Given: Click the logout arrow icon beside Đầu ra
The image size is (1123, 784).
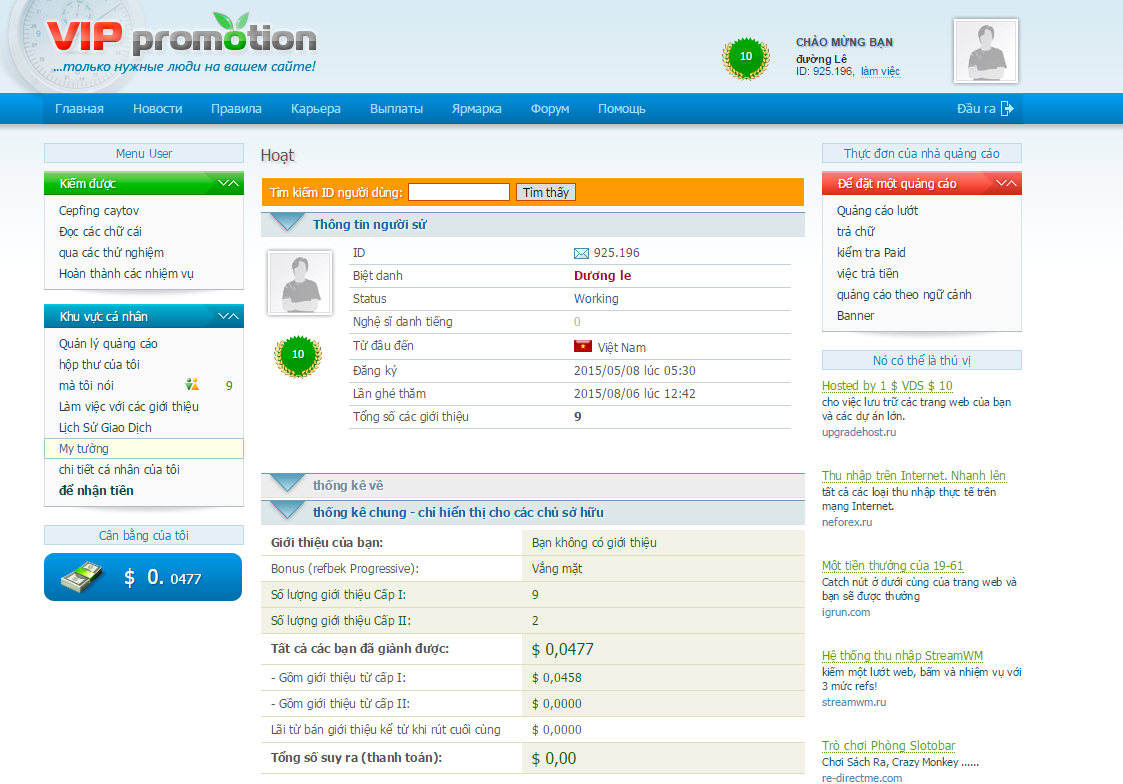Looking at the screenshot, I should coord(1007,109).
